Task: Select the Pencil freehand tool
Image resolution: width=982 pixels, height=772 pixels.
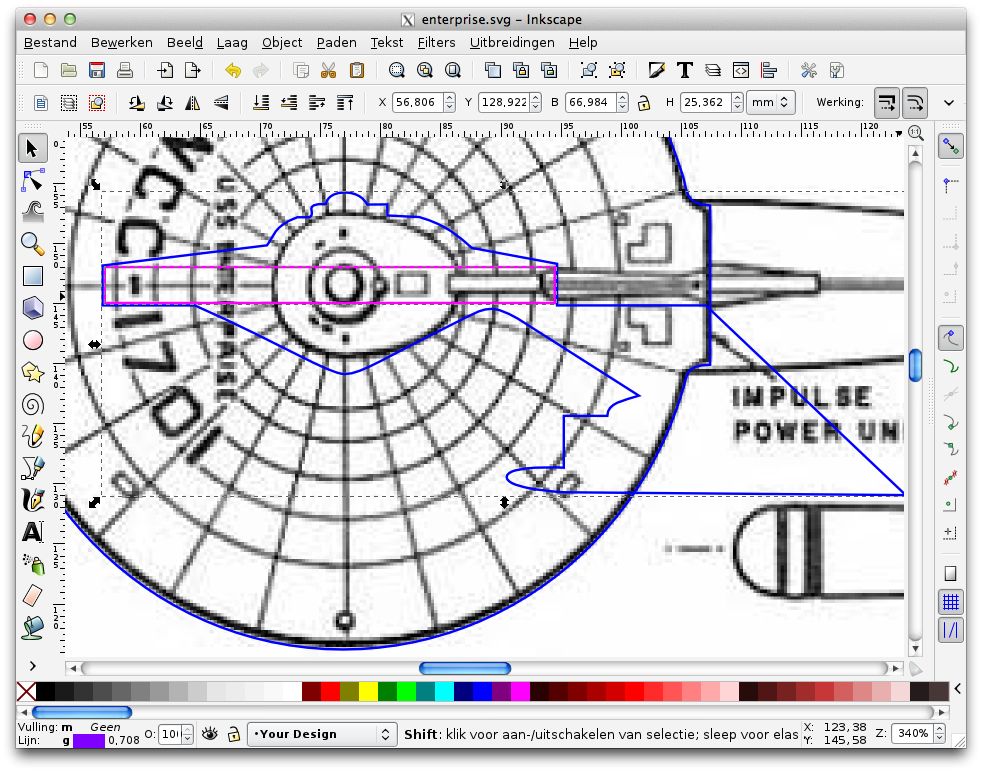Action: click(33, 436)
